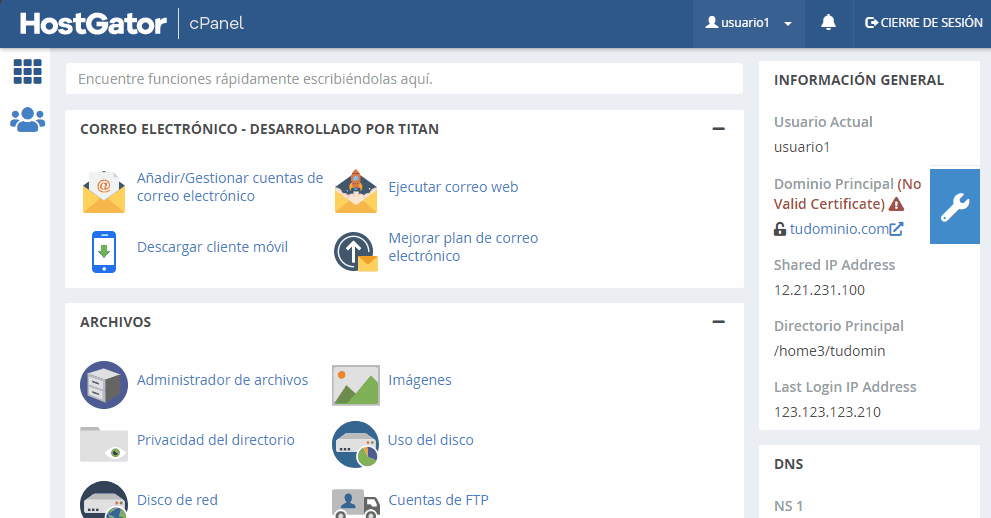This screenshot has width=991, height=518.
Task: Click the certificate warning triangle icon
Action: click(x=896, y=204)
